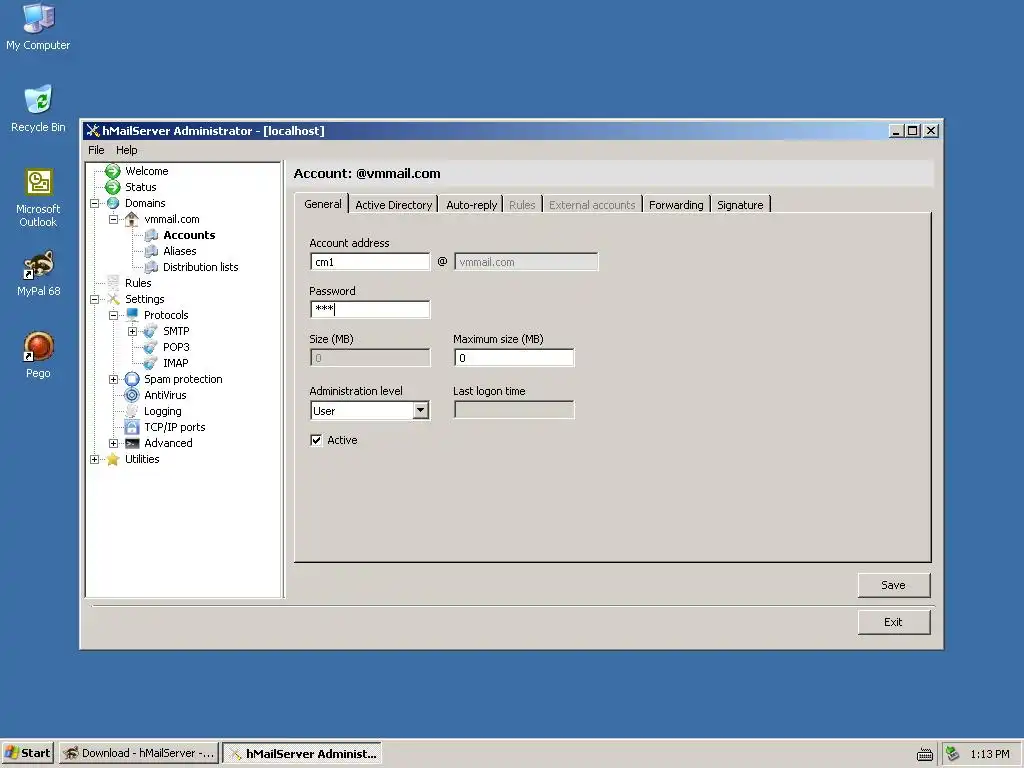Click the network tray icon beside clock
The image size is (1024, 768).
point(953,754)
